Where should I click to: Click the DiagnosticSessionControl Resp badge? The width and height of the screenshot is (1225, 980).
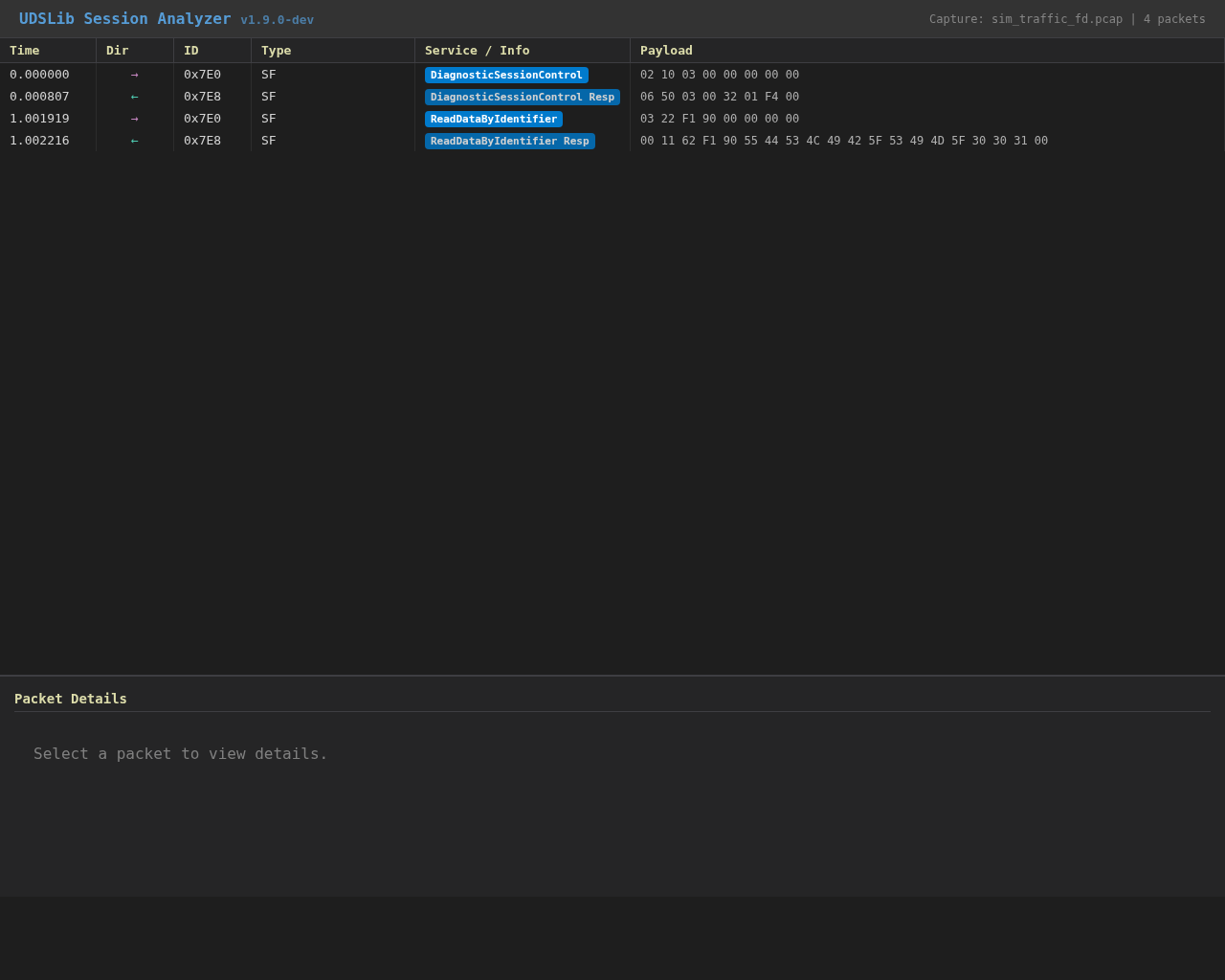click(x=523, y=97)
